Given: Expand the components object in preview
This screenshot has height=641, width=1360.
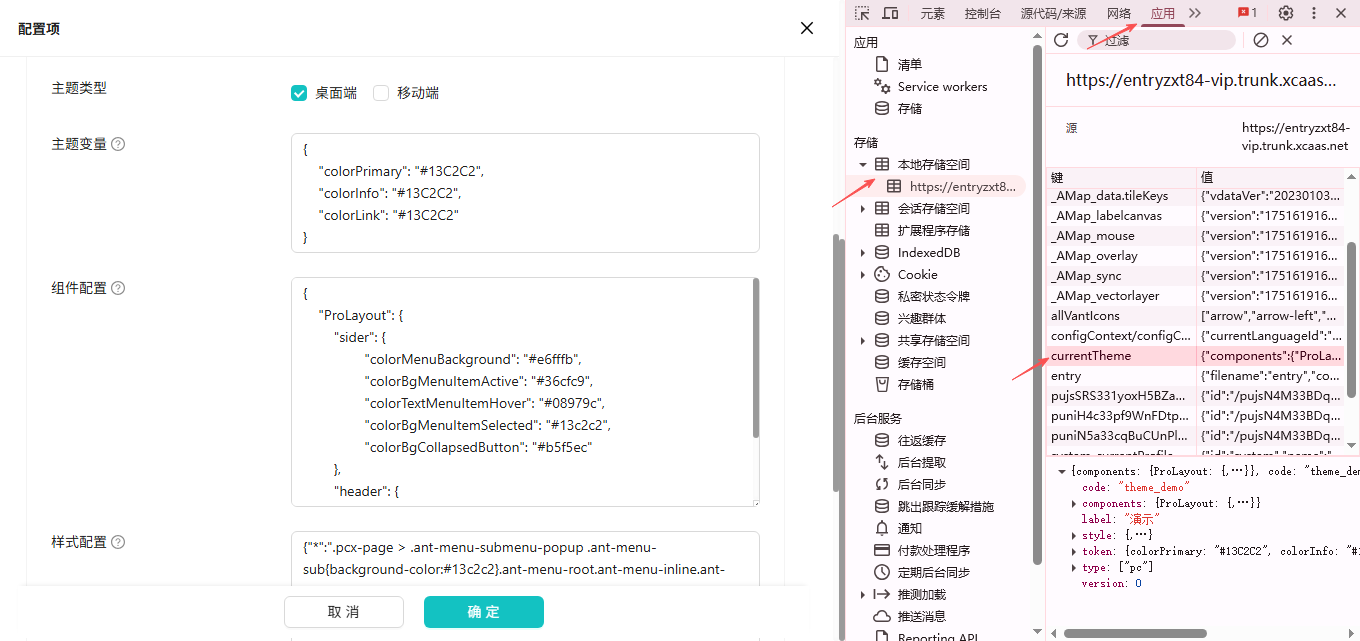Looking at the screenshot, I should click(x=1075, y=503).
